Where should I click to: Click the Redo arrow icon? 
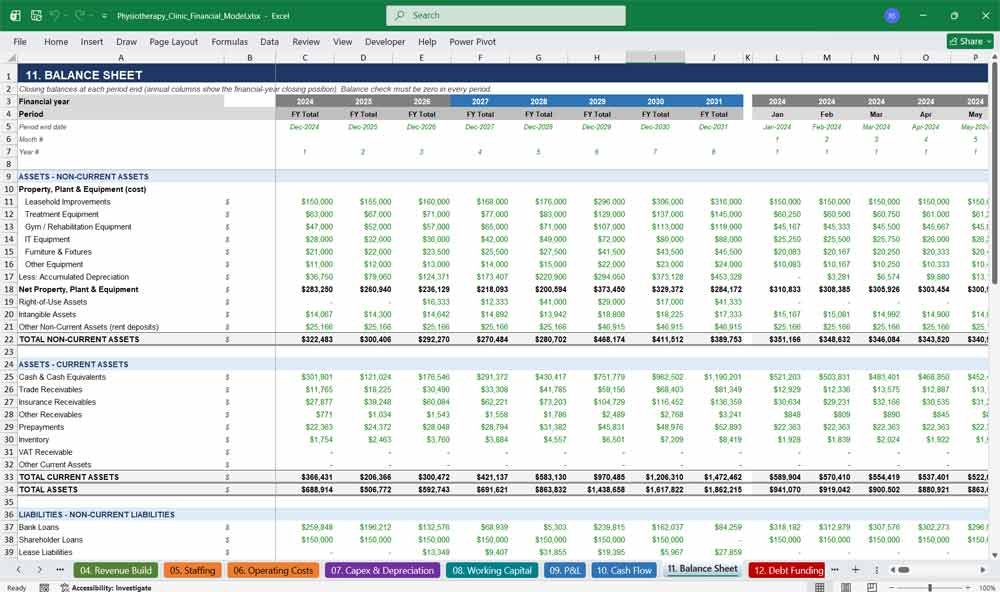click(x=80, y=15)
